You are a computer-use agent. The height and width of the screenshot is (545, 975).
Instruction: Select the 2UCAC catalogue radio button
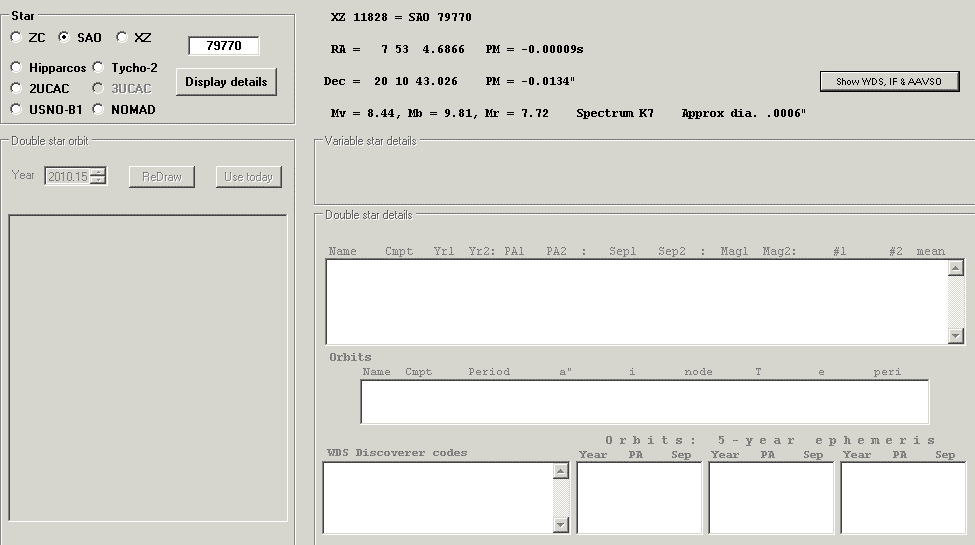(16, 88)
